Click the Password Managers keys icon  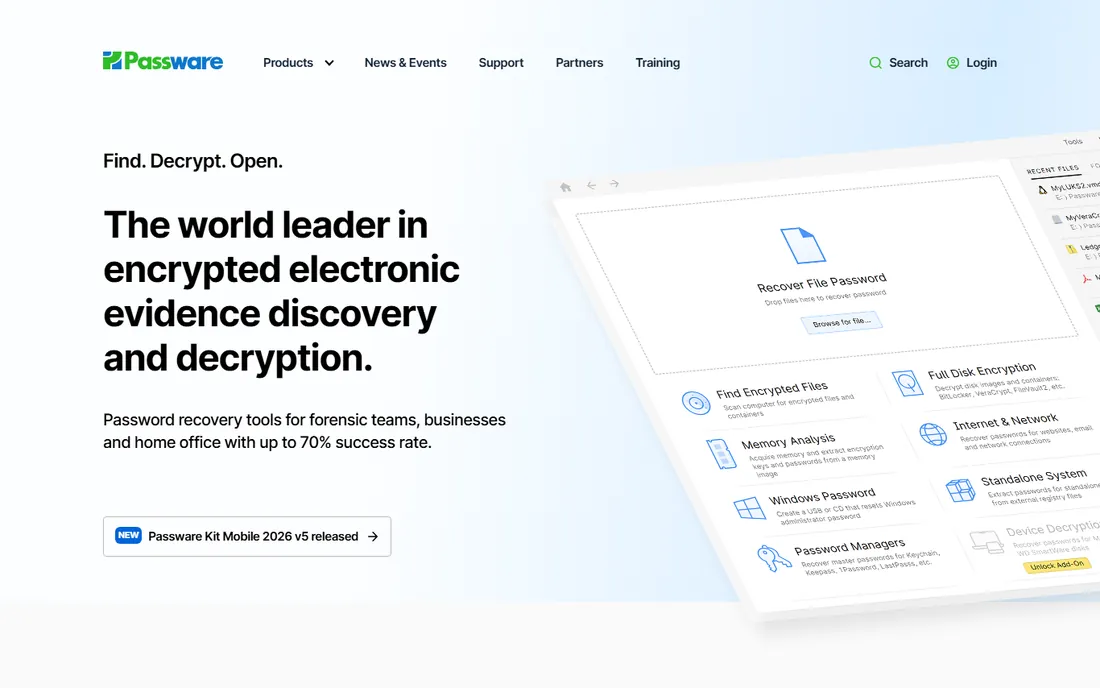pyautogui.click(x=774, y=558)
